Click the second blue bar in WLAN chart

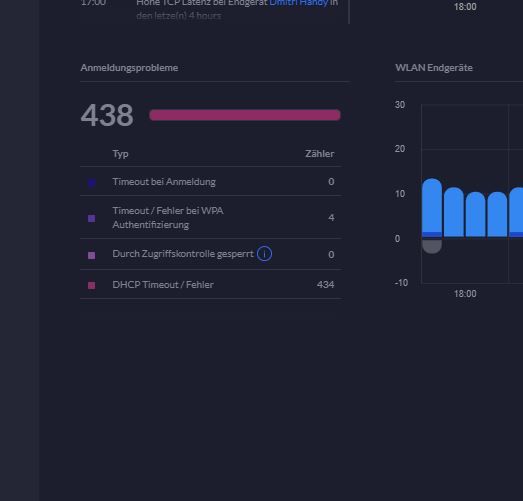click(454, 212)
